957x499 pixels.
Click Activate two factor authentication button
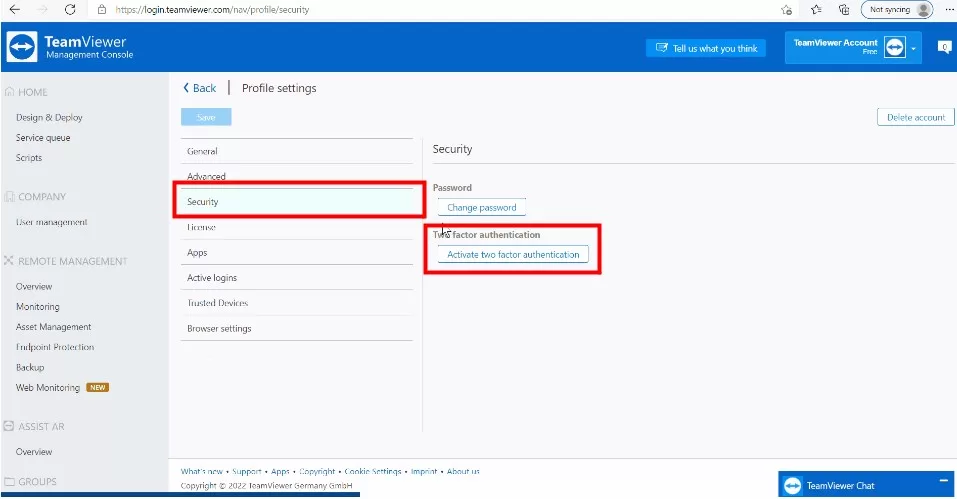coord(513,255)
